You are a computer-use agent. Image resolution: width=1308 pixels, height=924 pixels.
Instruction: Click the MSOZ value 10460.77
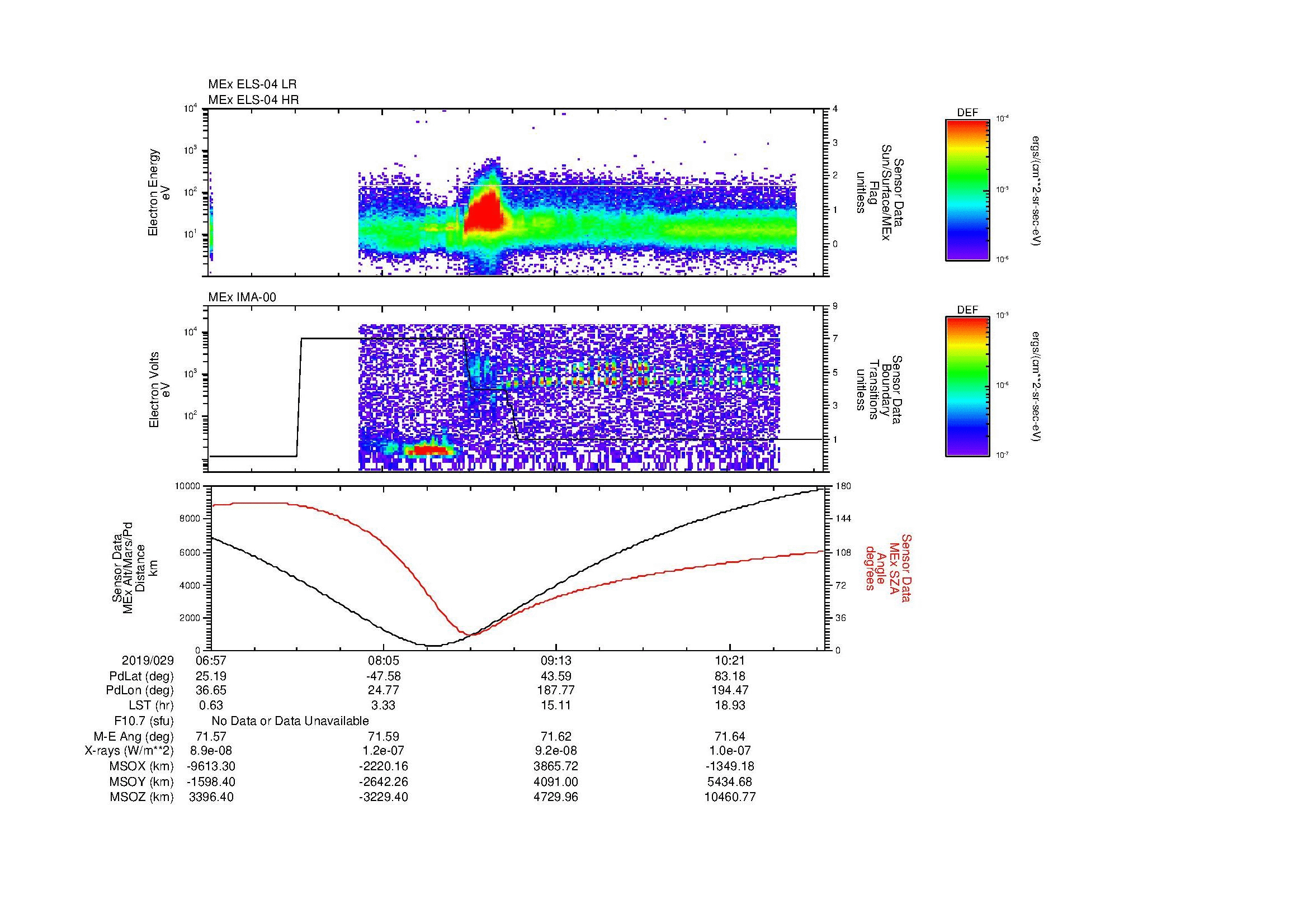tap(730, 798)
